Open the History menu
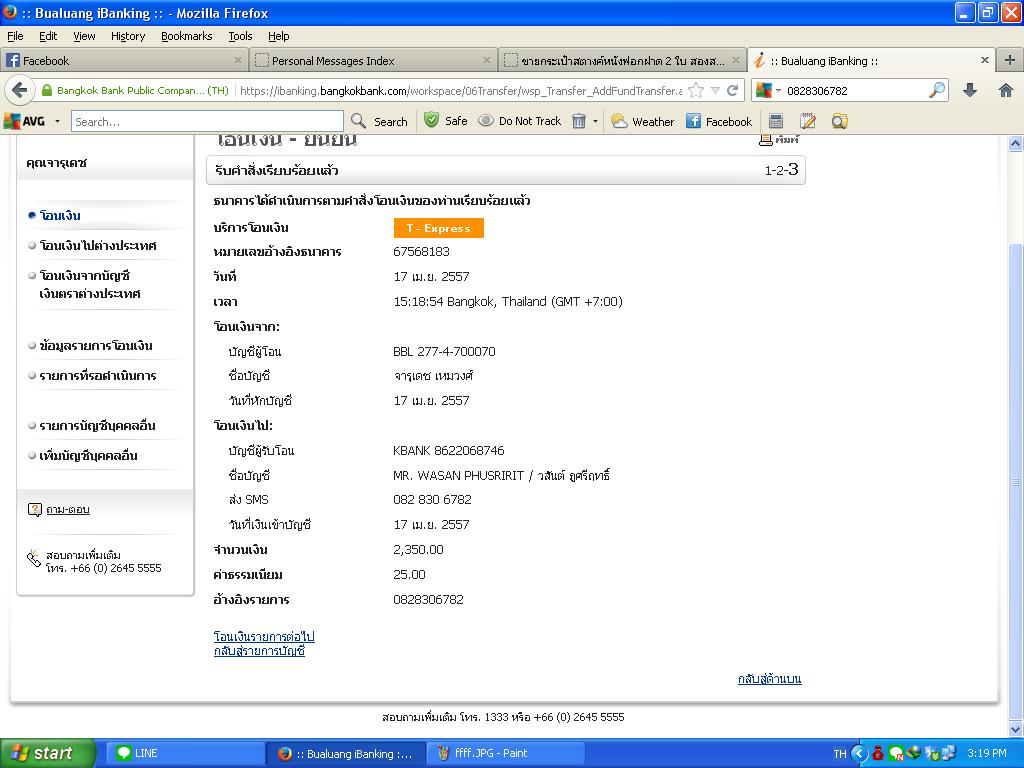This screenshot has width=1024, height=768. pyautogui.click(x=128, y=36)
